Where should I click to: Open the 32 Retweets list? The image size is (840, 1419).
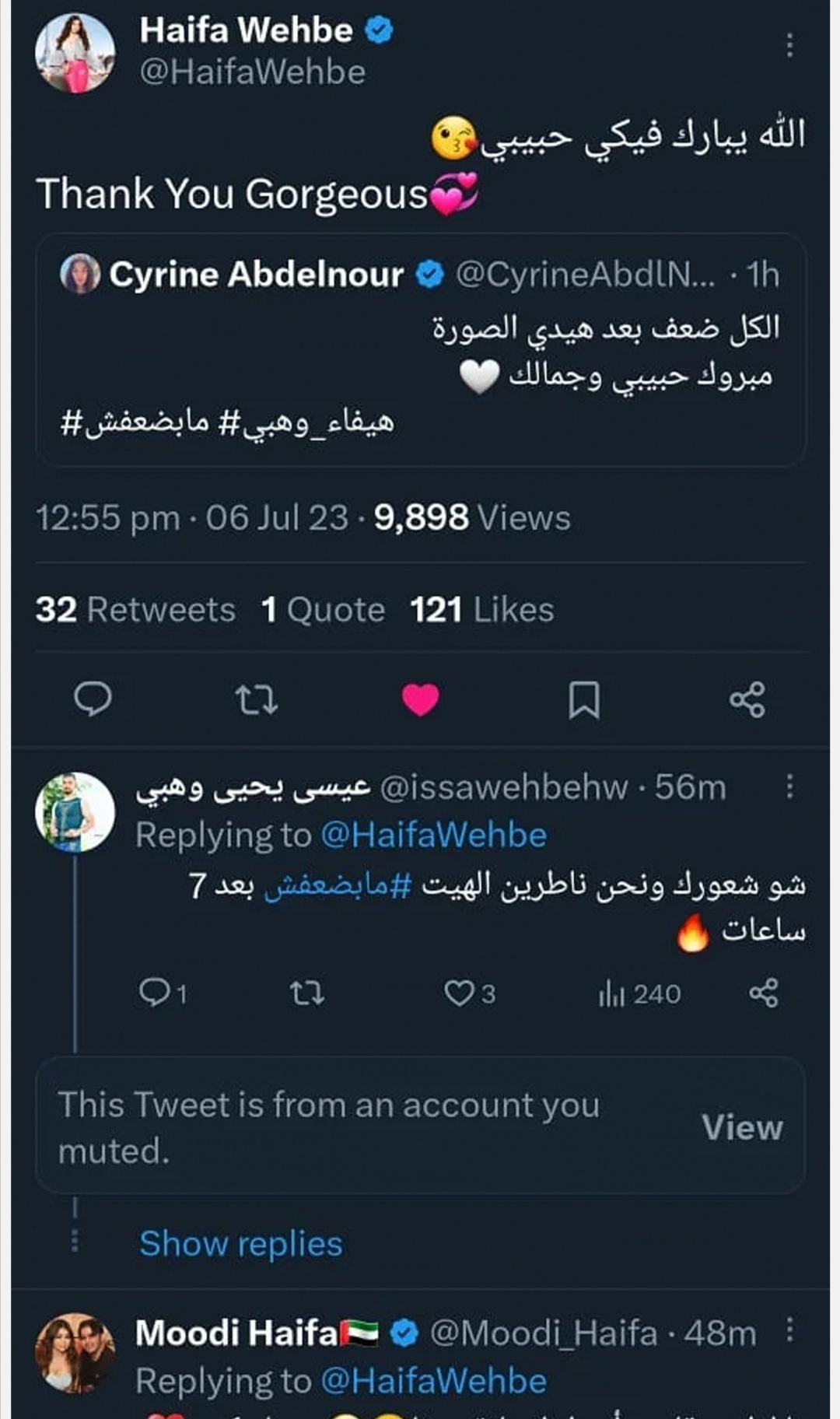coord(135,610)
